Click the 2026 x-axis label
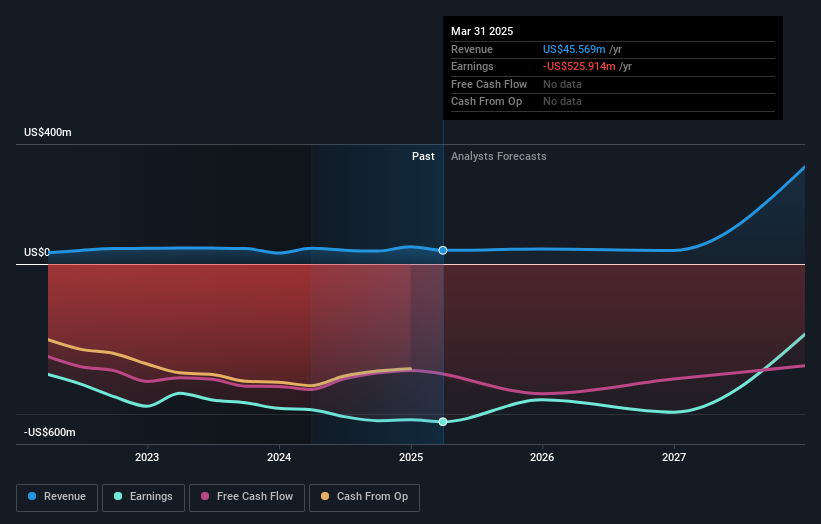Image resolution: width=821 pixels, height=524 pixels. 542,458
